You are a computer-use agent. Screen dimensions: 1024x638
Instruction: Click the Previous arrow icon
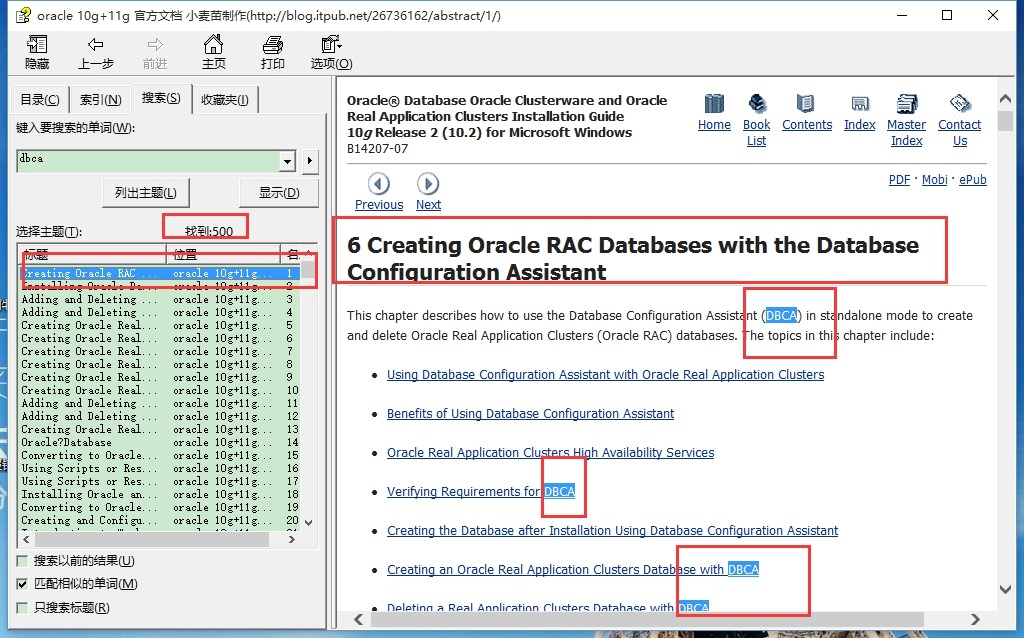[379, 183]
